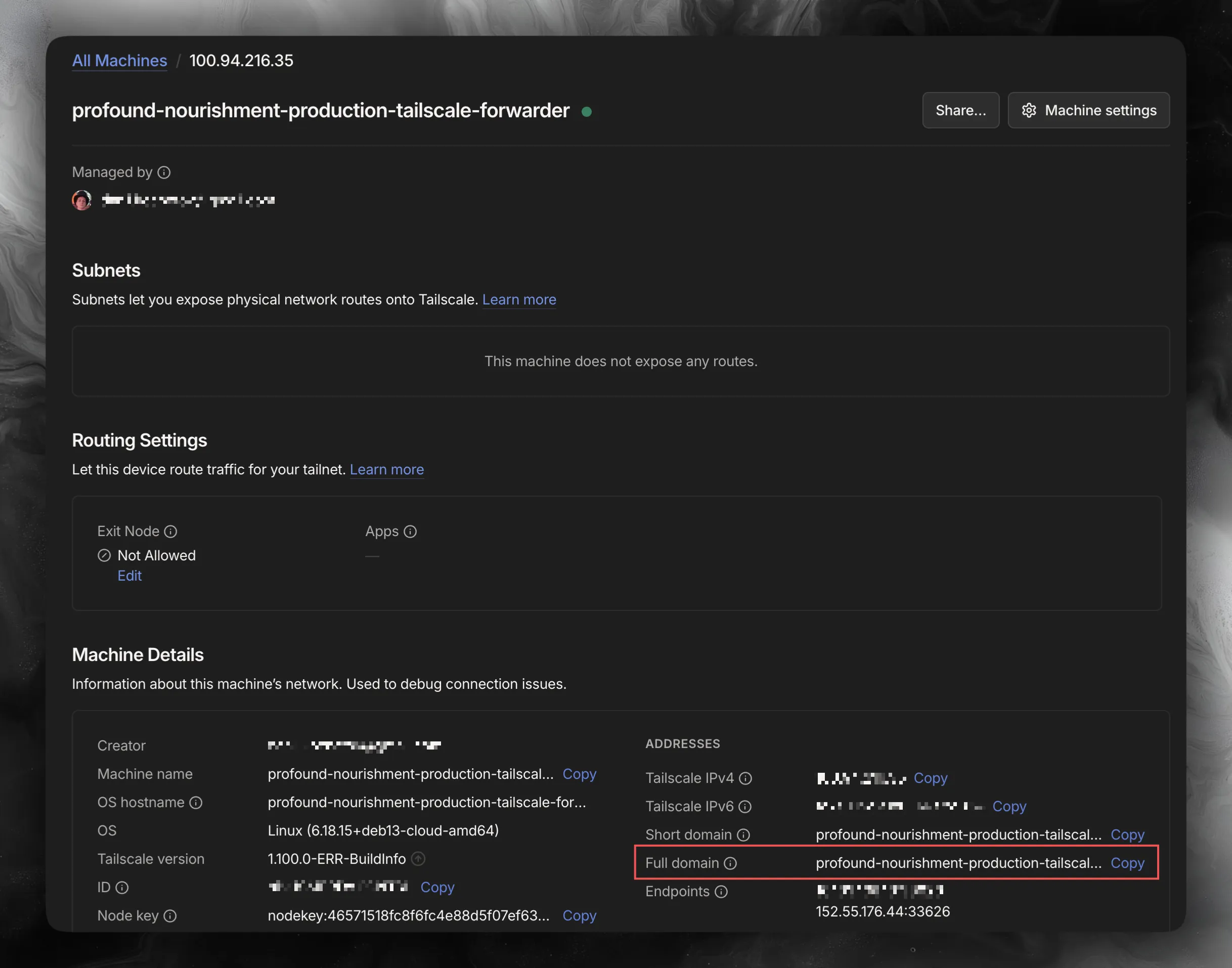The height and width of the screenshot is (968, 1232).
Task: Click the Subnets heading
Action: (106, 271)
